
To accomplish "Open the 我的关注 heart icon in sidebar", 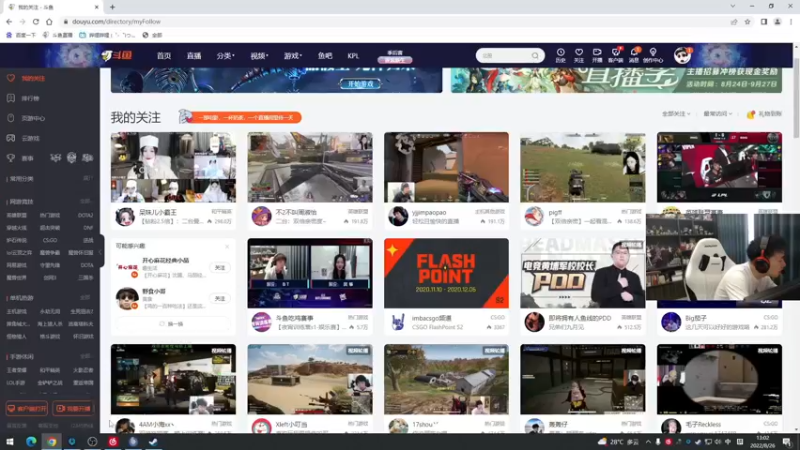I will [11, 78].
